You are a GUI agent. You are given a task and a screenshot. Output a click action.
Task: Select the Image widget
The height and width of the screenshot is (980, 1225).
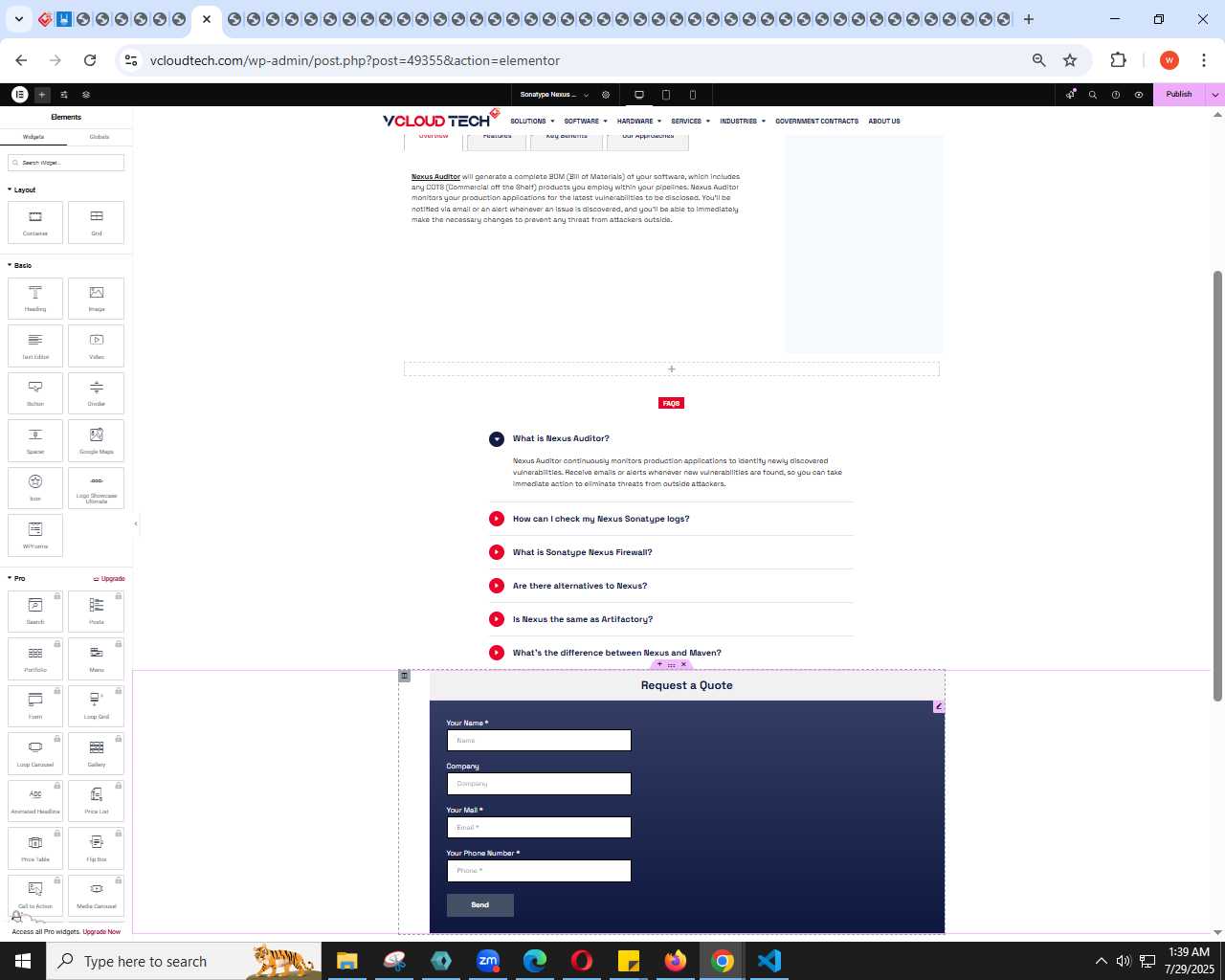point(97,299)
